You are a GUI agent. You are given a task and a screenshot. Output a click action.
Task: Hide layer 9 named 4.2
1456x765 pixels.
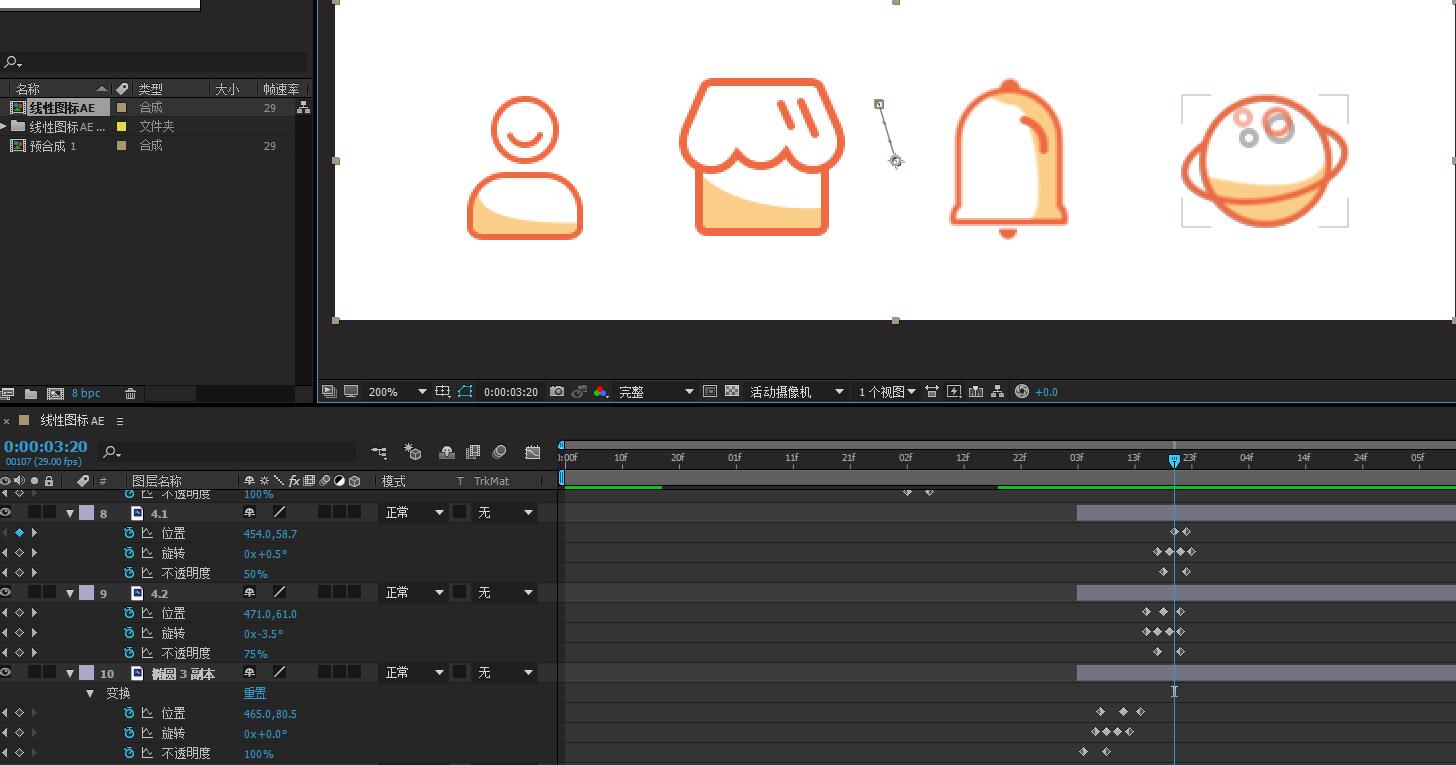[x=6, y=592]
